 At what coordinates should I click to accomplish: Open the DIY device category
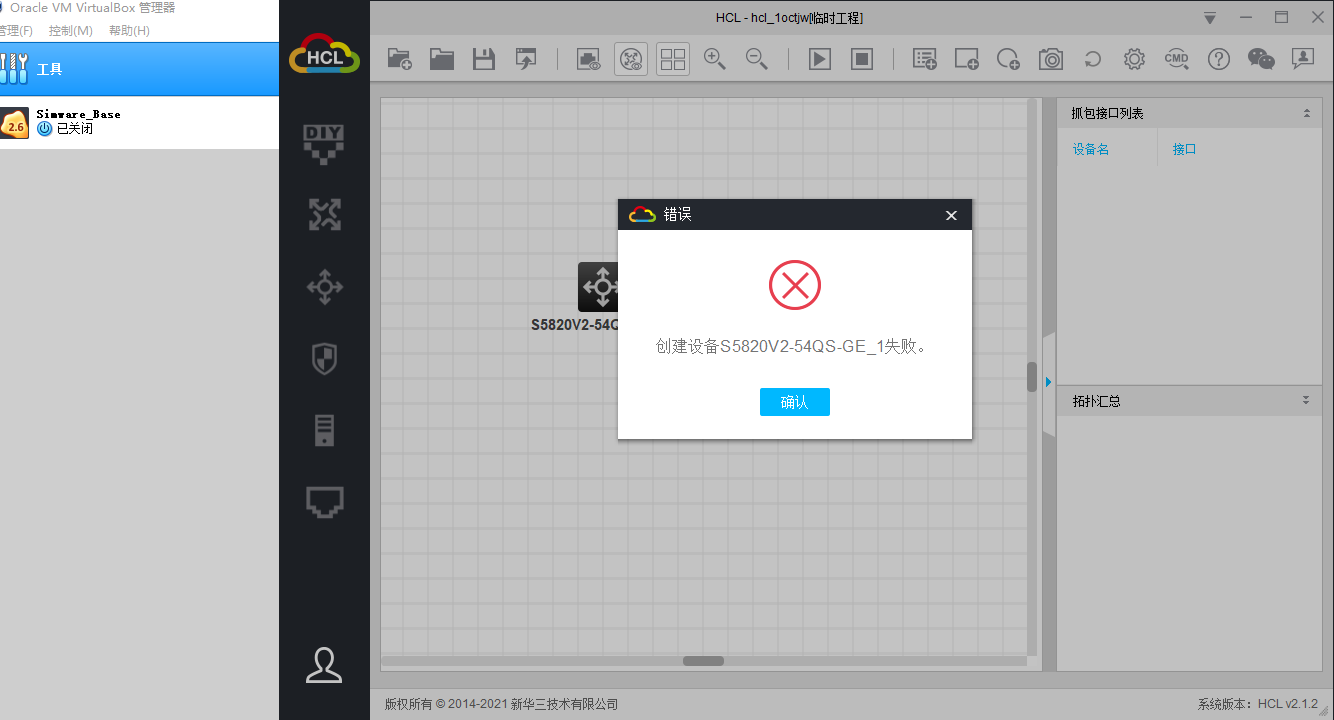(324, 143)
